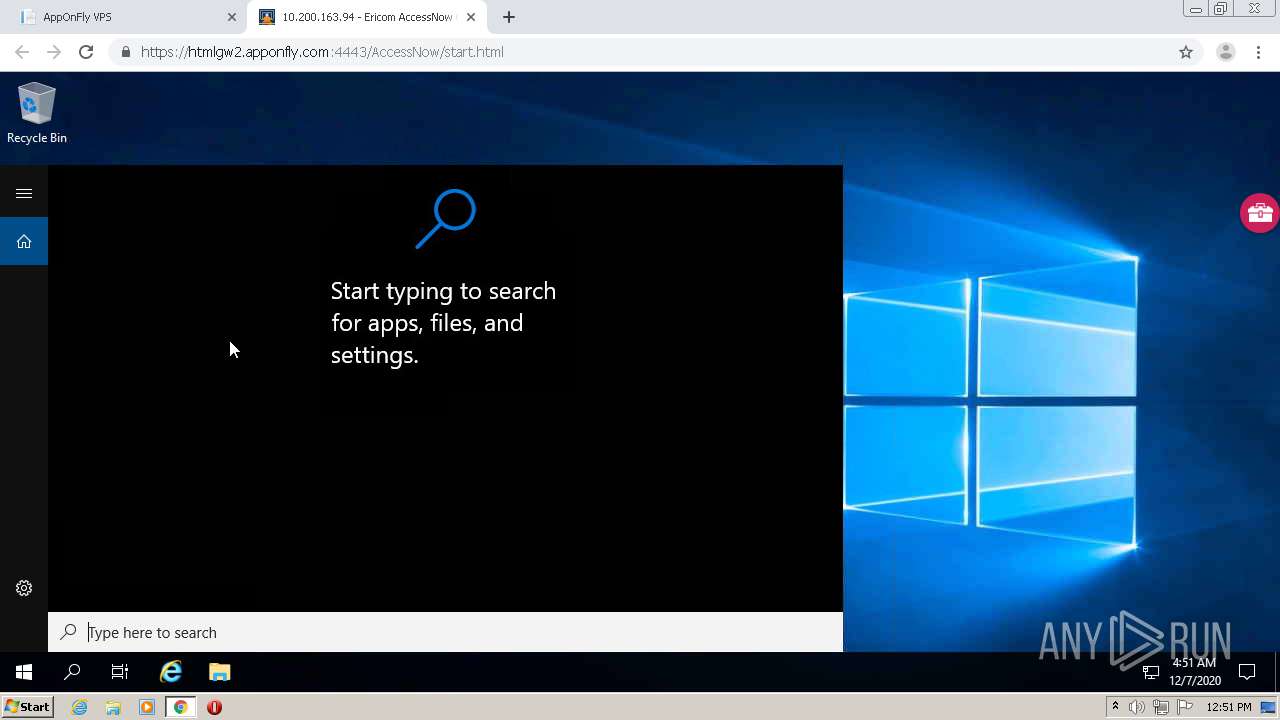Viewport: 1280px width, 720px height.
Task: Click the 'Type here to search' field
Action: (x=445, y=632)
